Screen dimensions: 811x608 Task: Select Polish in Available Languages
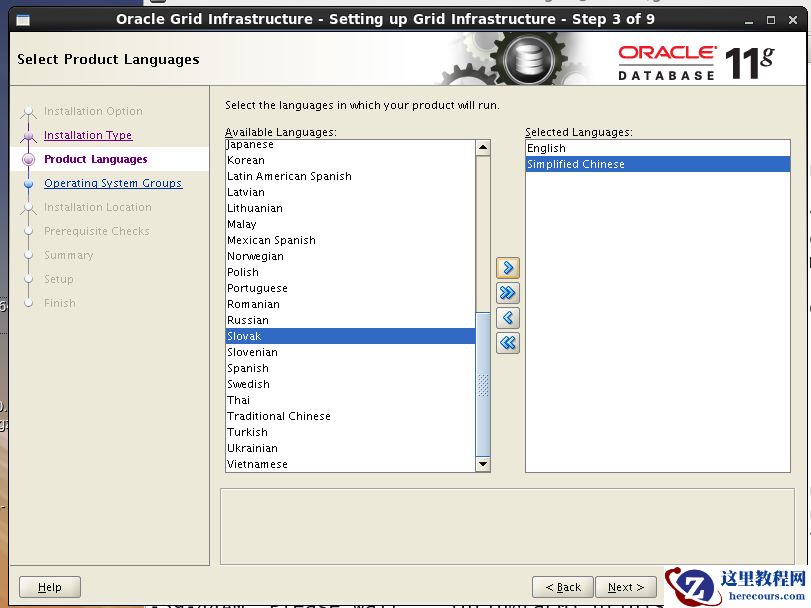coord(350,272)
